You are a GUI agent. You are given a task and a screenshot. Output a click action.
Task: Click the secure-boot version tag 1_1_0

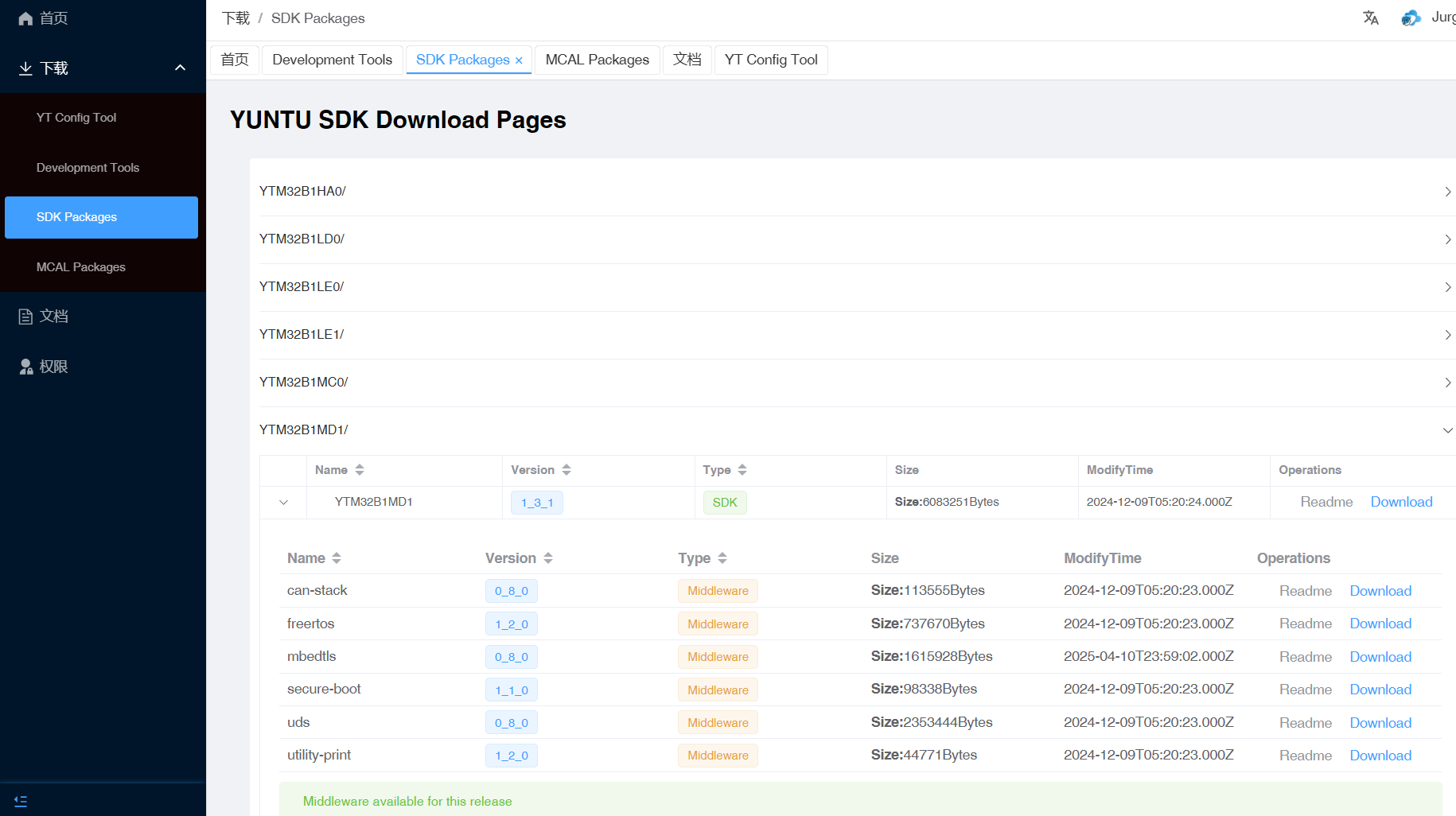tap(512, 690)
